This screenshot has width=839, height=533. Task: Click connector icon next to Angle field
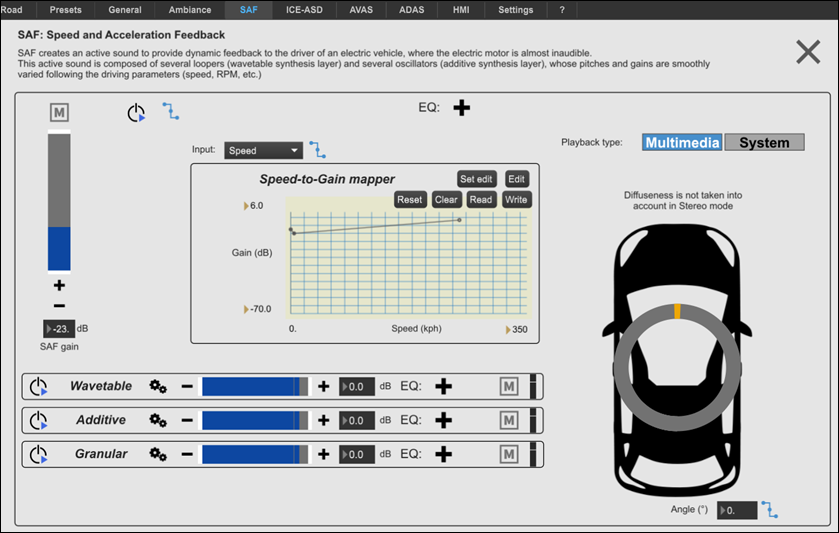[x=769, y=509]
